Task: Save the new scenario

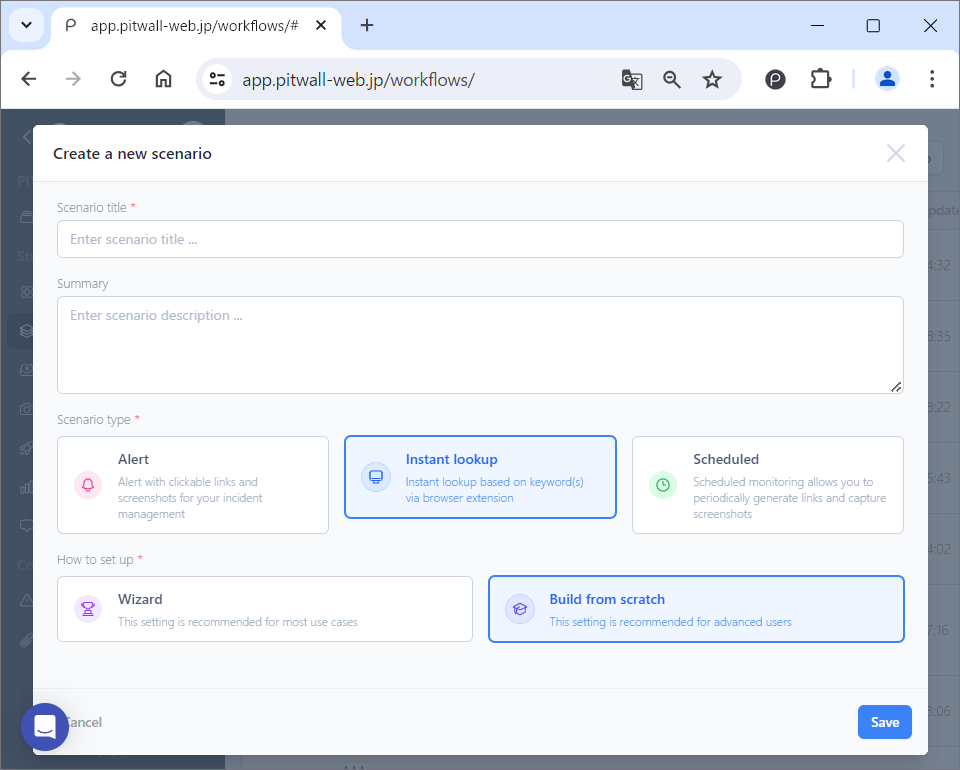Action: (x=884, y=721)
